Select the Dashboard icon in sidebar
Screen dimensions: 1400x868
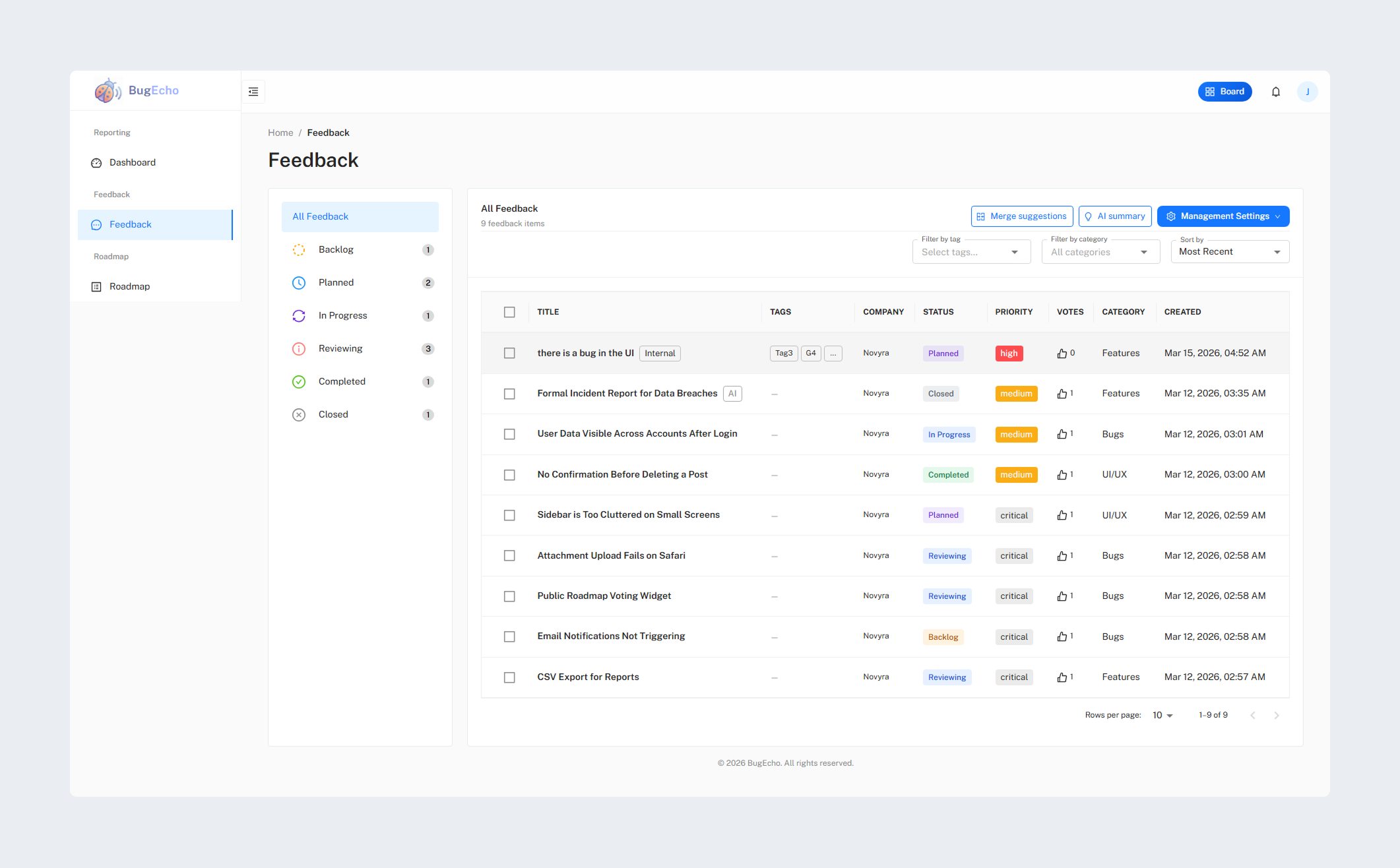point(96,162)
